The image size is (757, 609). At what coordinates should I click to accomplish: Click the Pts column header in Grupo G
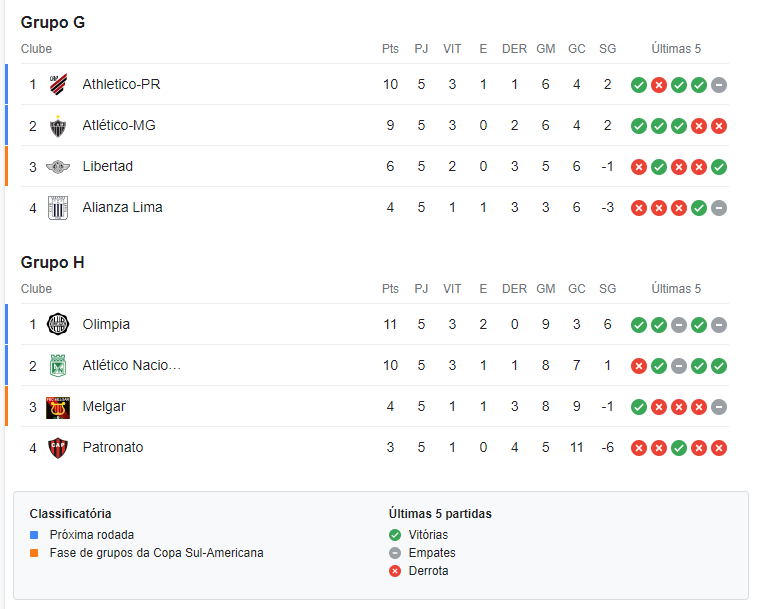(390, 49)
